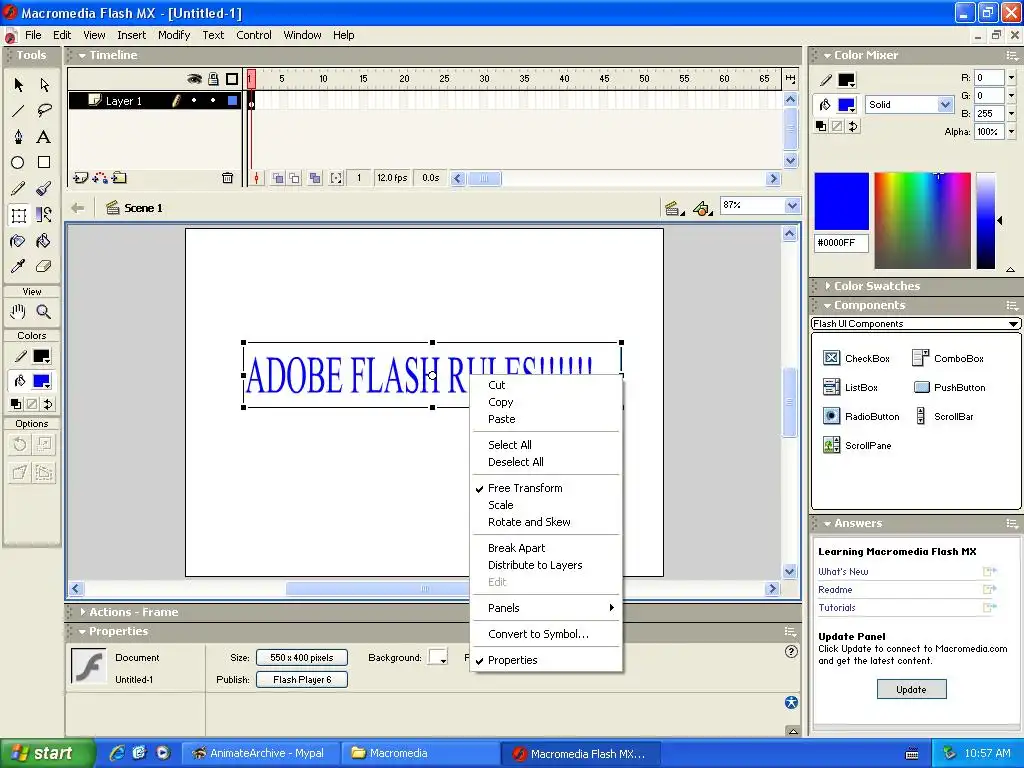Select the Ink Bottle tool

18,241
